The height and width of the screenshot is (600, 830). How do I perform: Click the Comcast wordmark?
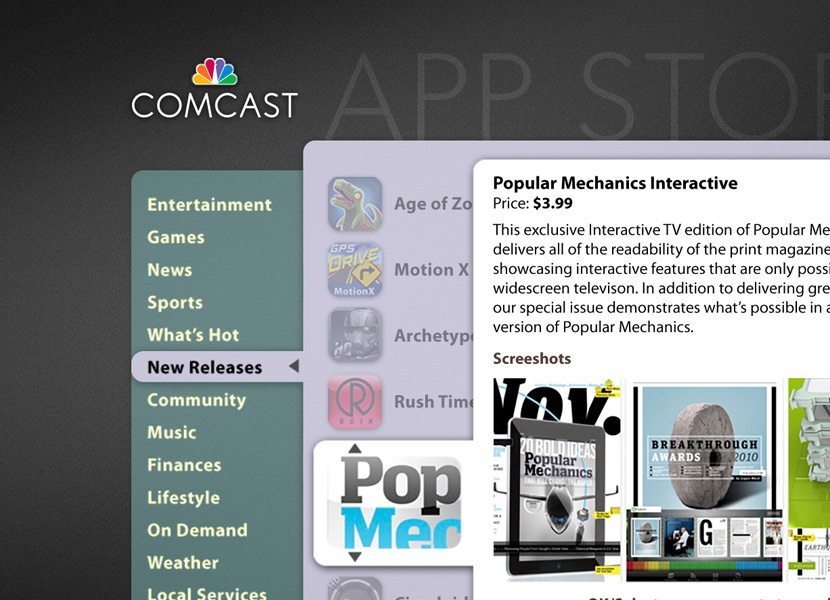(214, 105)
